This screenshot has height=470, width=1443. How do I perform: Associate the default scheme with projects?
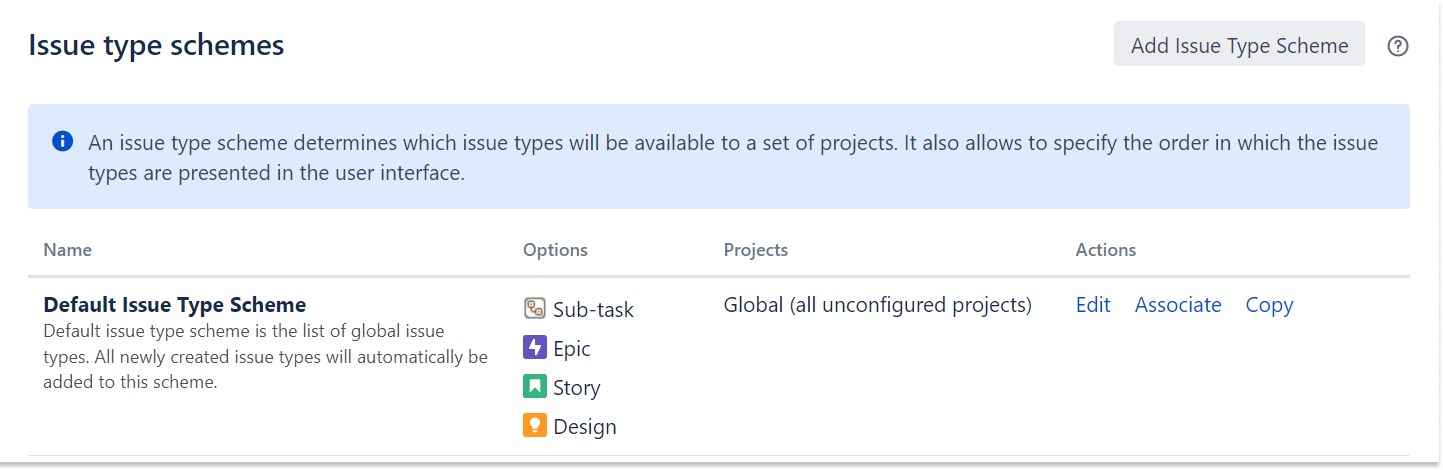pos(1178,305)
